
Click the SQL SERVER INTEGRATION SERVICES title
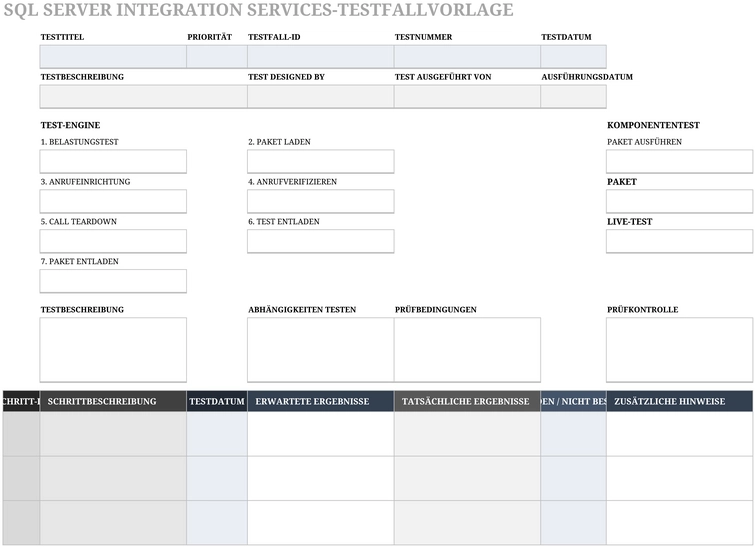click(259, 10)
